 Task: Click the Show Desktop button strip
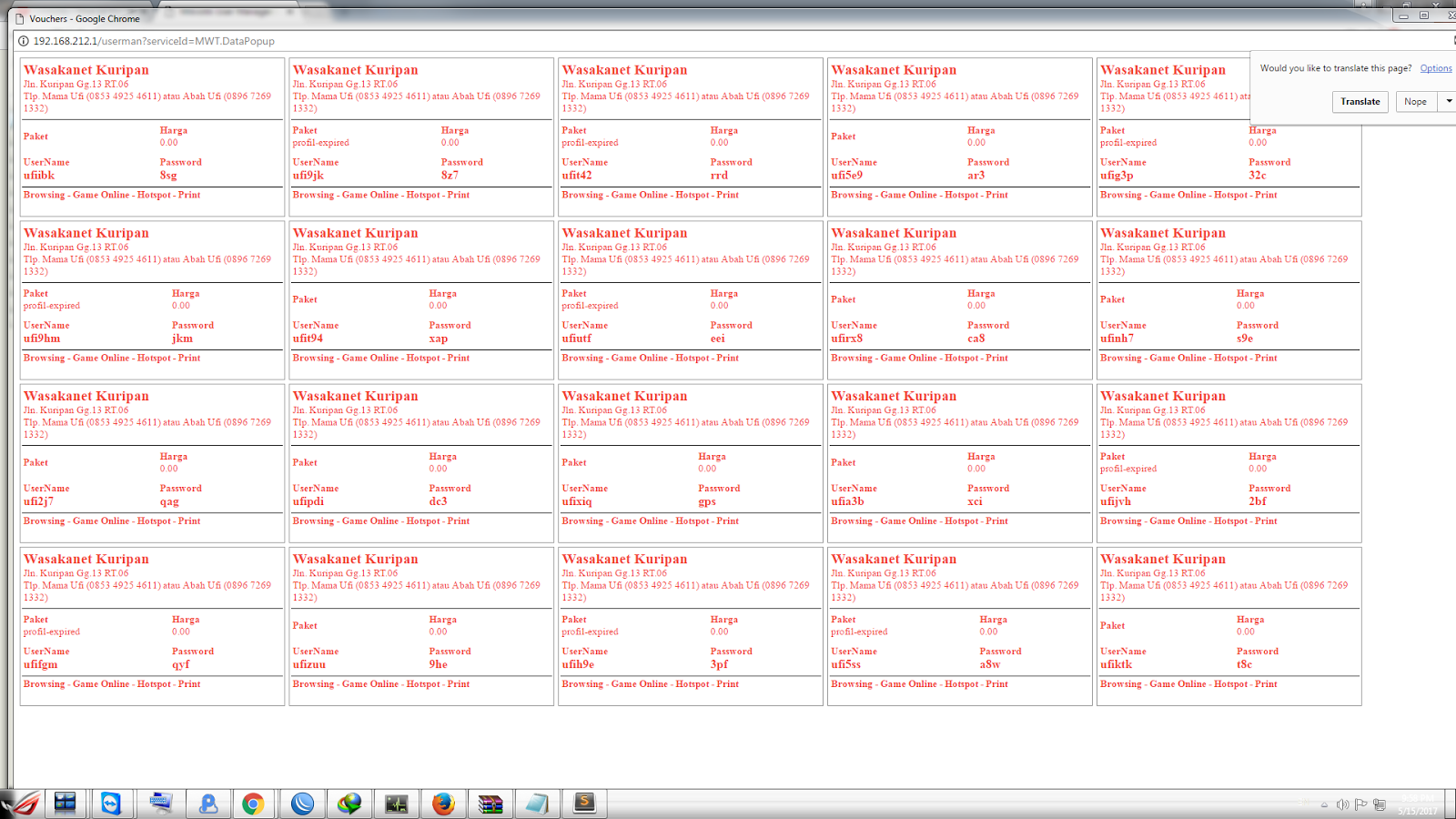(x=1451, y=804)
